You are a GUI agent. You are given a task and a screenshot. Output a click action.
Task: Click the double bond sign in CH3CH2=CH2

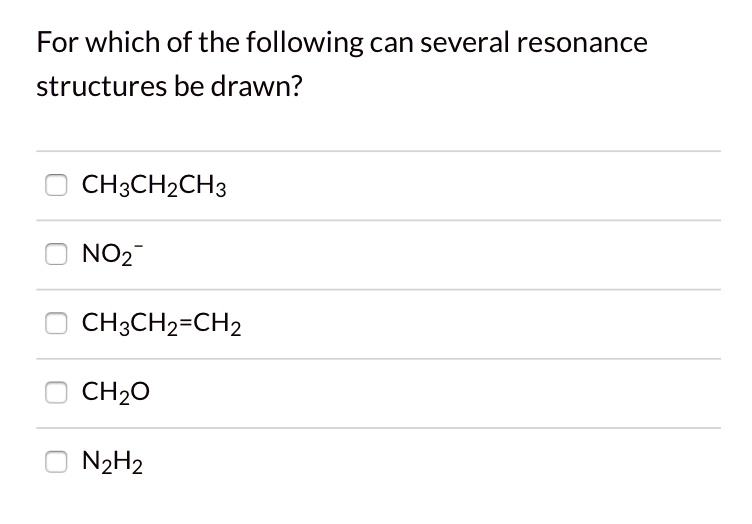195,324
